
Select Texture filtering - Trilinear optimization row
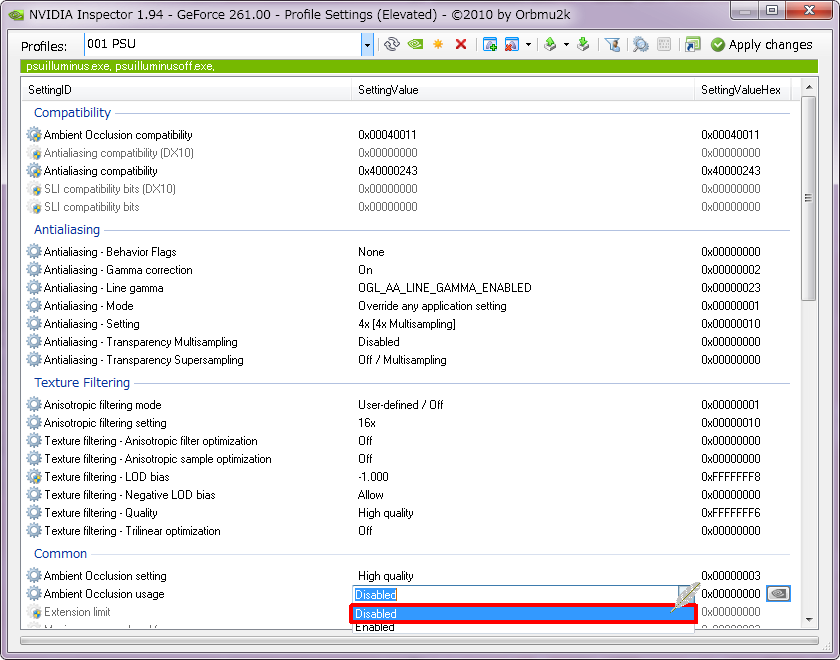pyautogui.click(x=132, y=531)
